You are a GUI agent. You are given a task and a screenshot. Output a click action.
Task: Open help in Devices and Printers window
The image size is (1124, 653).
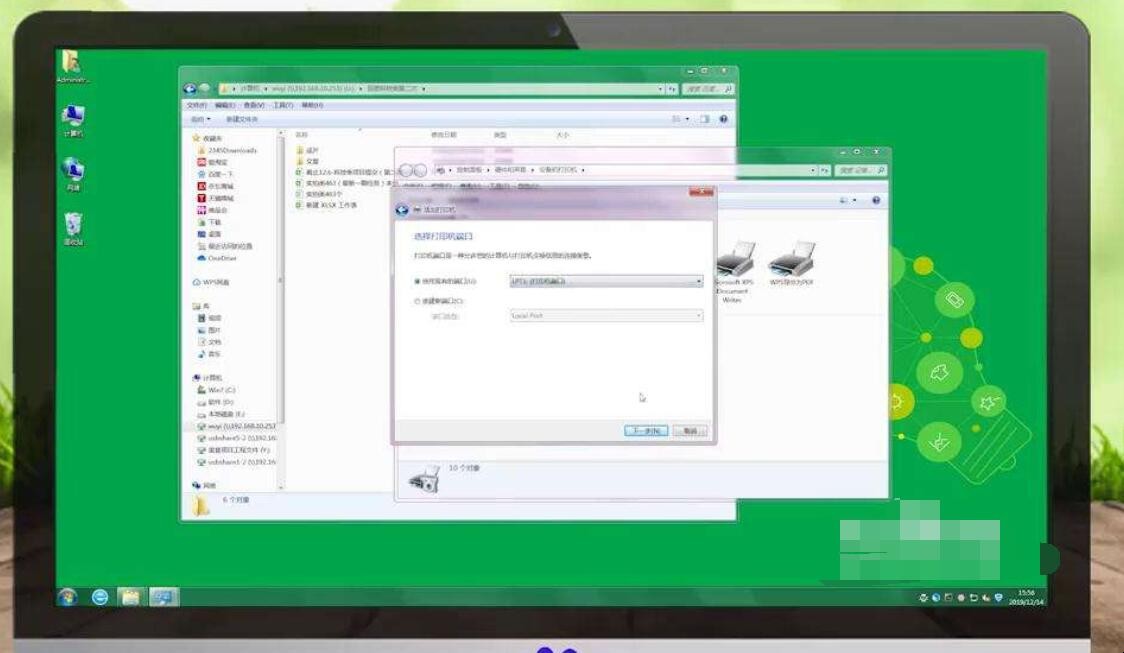[x=876, y=201]
